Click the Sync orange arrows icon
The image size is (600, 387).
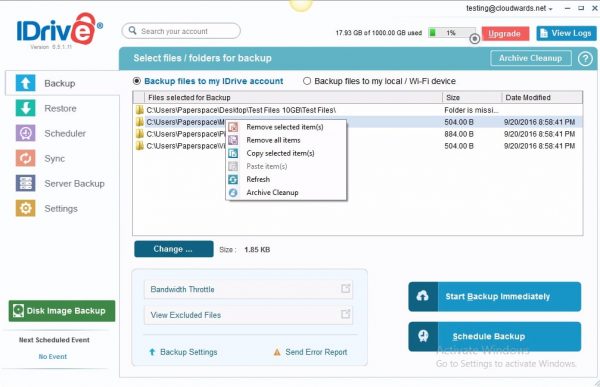(x=25, y=158)
